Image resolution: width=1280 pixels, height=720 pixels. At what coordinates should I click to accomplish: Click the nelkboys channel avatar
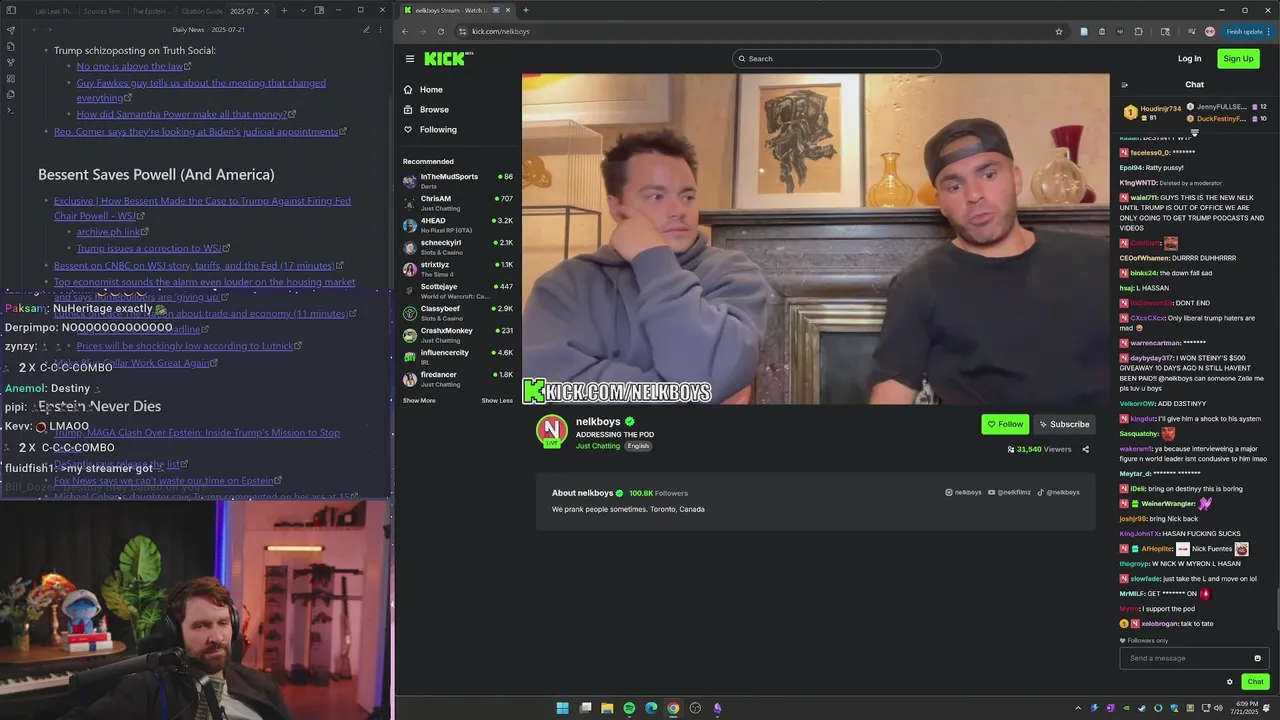(x=551, y=430)
